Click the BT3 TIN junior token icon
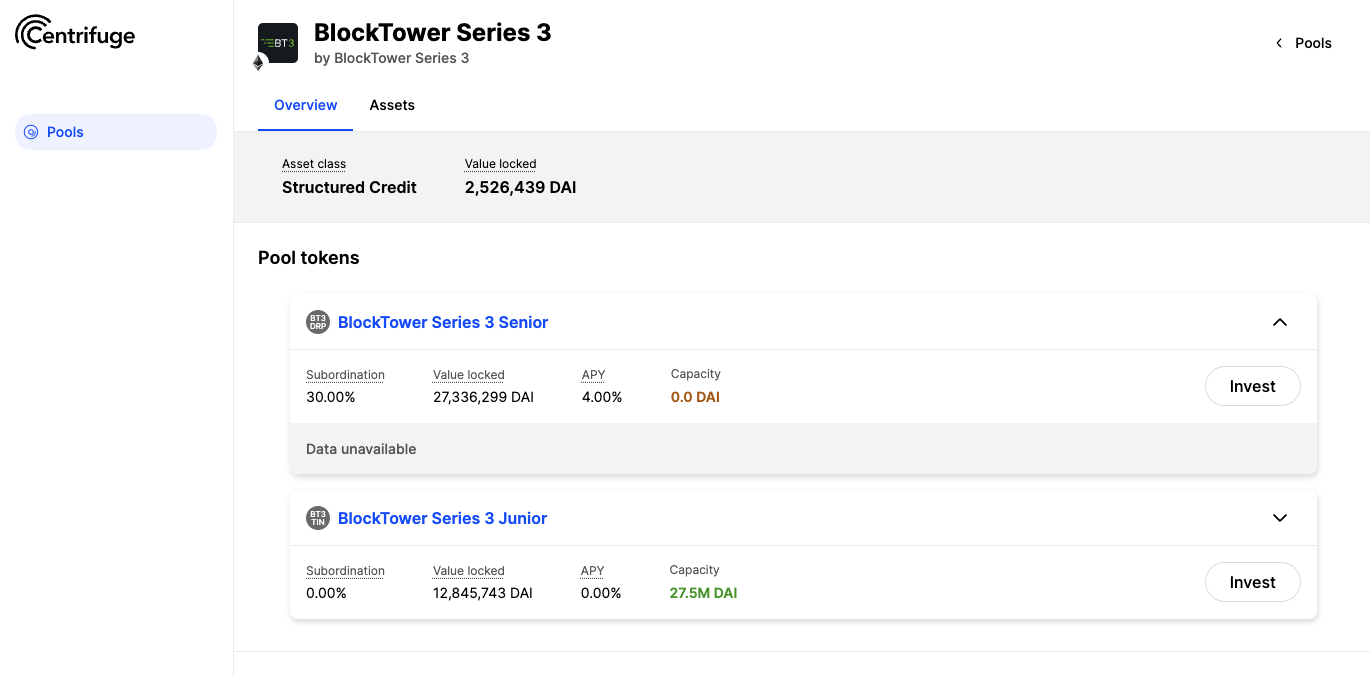This screenshot has height=677, width=1370. click(x=317, y=518)
